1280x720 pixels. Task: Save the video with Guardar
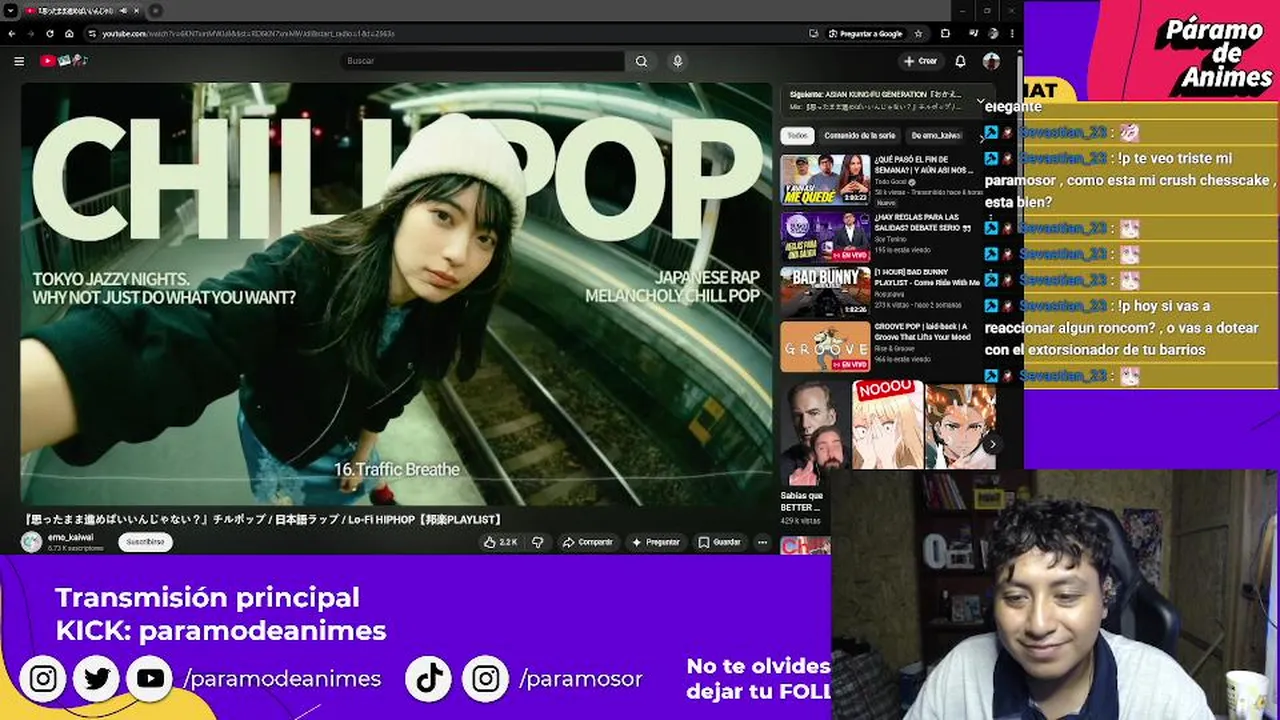pos(720,542)
